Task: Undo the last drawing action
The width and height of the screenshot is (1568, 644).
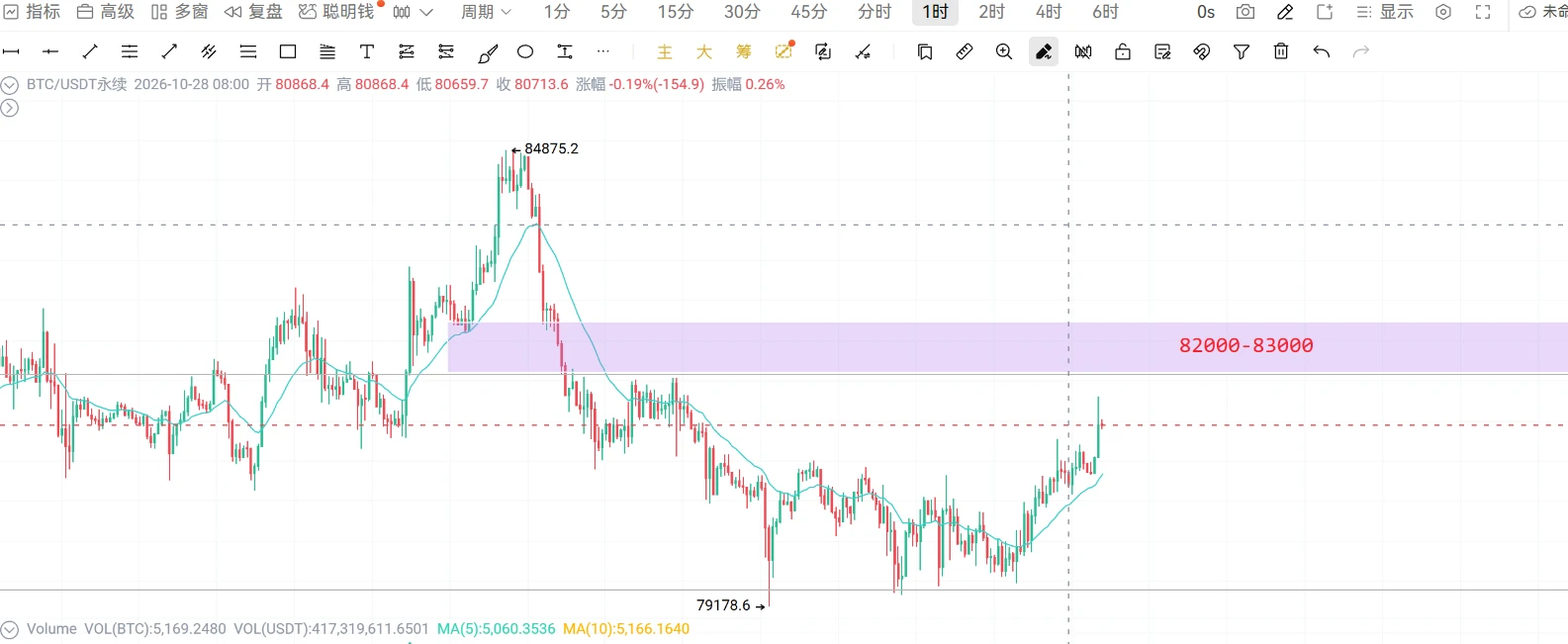Action: click(x=1321, y=51)
